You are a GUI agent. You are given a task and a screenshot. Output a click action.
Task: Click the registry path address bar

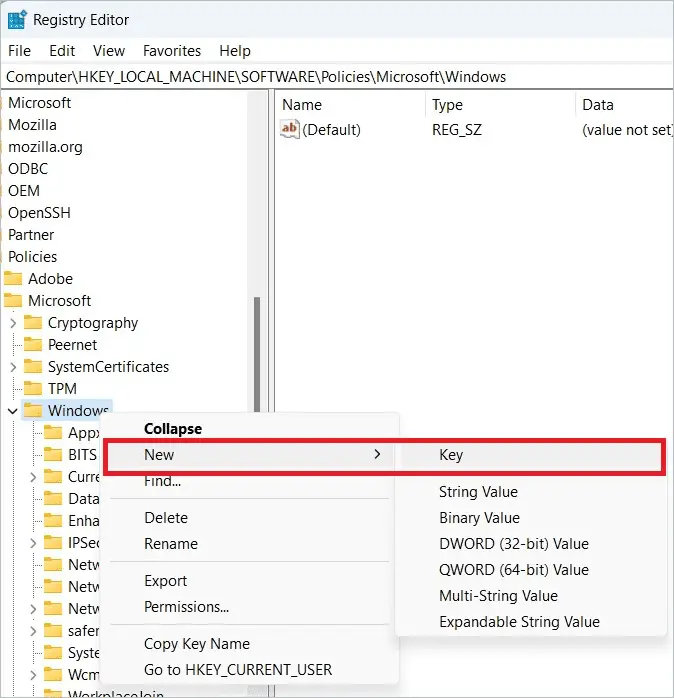tap(337, 77)
